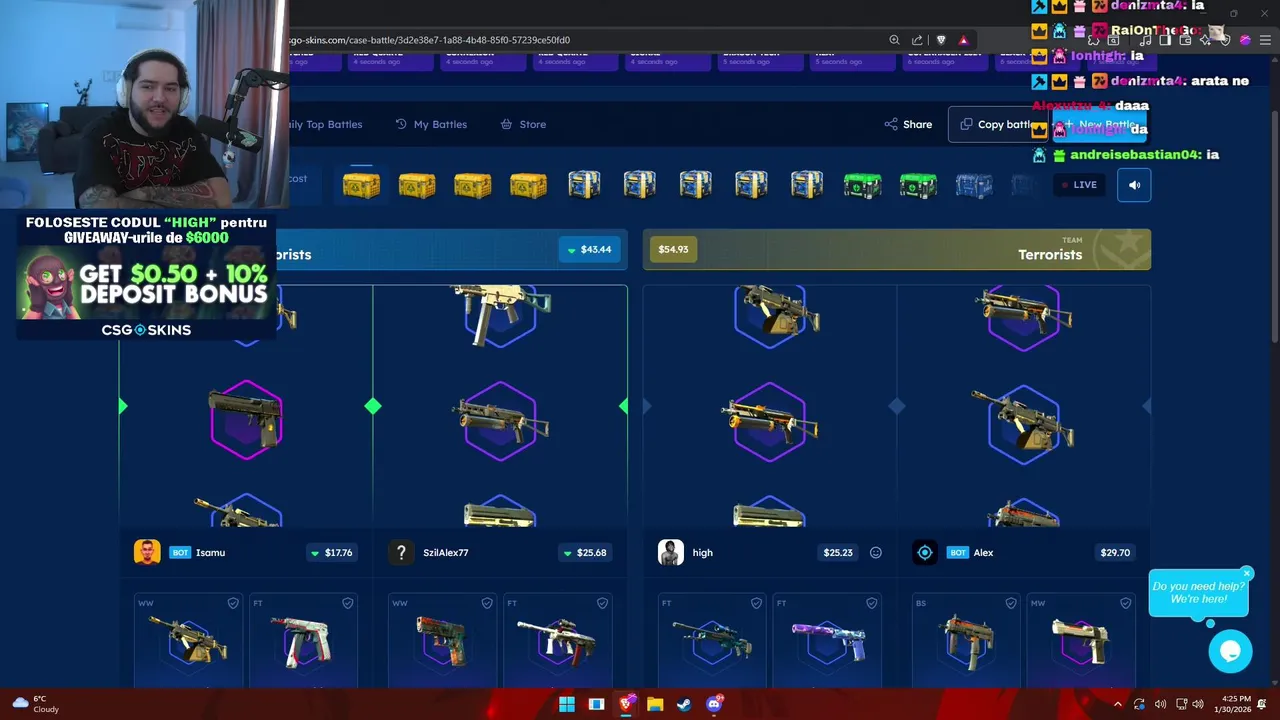Click the shield check on Isamu's FT item
The image size is (1280, 720).
(x=348, y=603)
